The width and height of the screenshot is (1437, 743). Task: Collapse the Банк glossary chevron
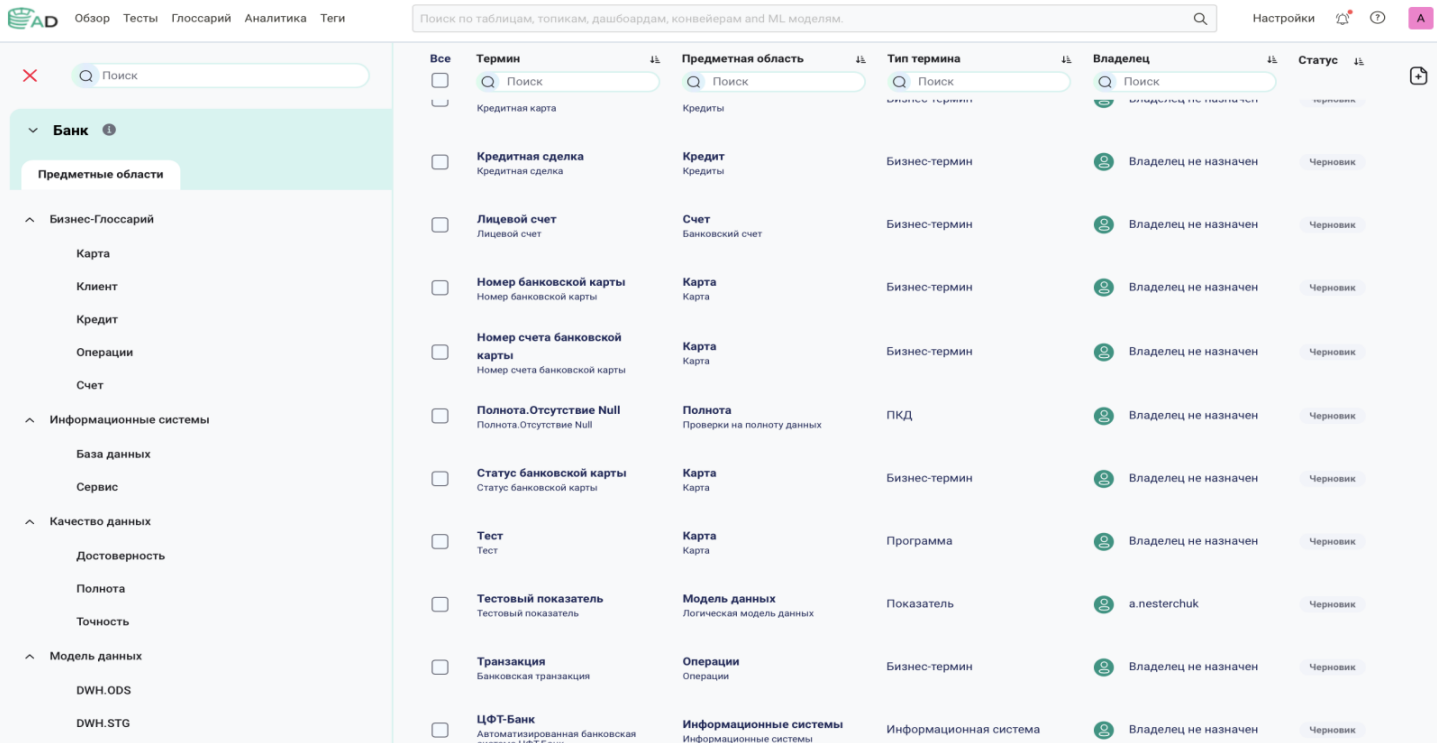click(33, 131)
